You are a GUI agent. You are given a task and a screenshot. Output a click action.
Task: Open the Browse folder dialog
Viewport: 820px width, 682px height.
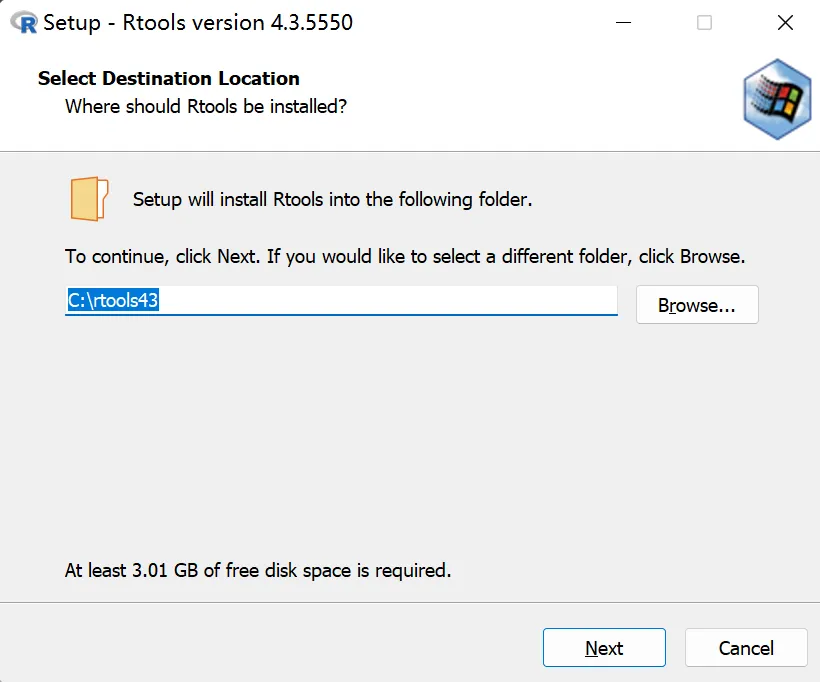click(697, 304)
